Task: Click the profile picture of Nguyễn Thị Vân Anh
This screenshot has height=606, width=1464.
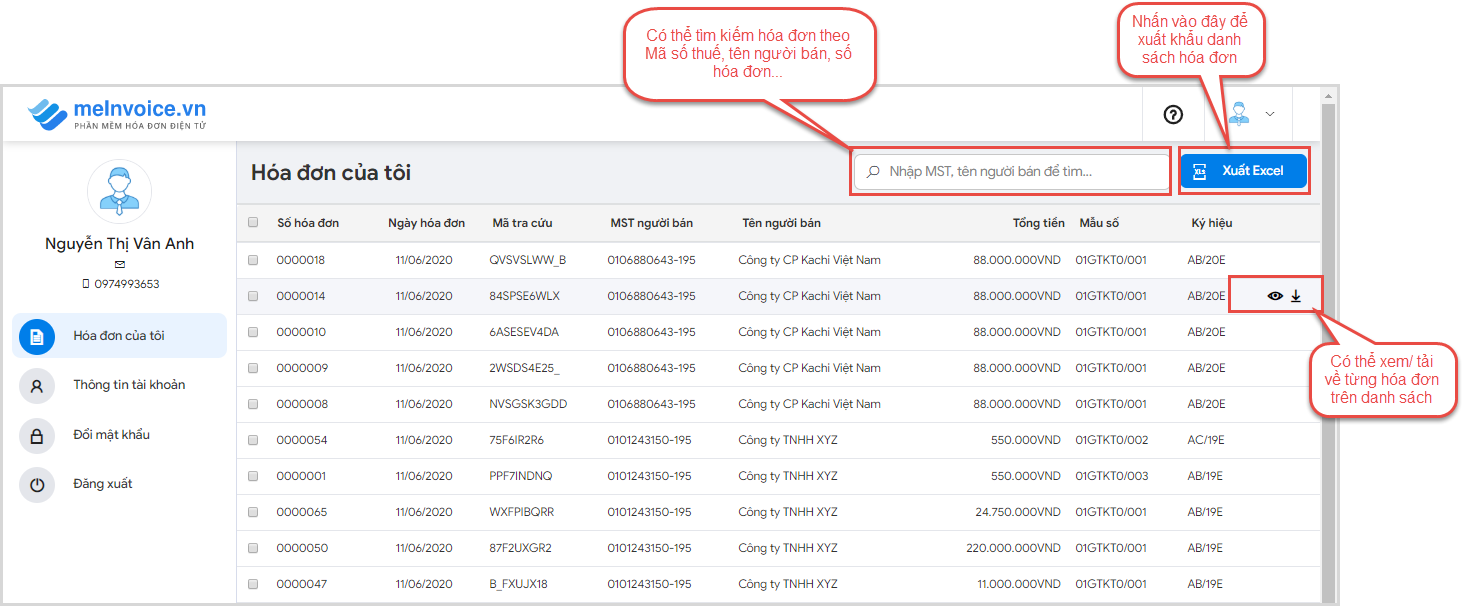Action: (x=119, y=191)
